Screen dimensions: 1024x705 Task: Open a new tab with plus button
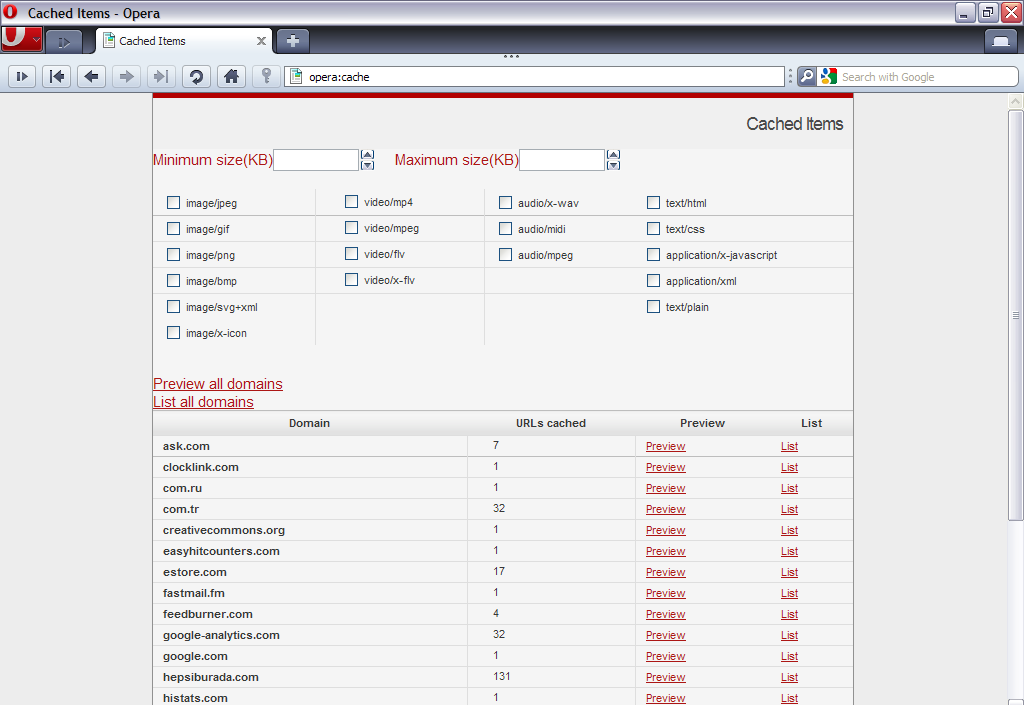coord(293,40)
